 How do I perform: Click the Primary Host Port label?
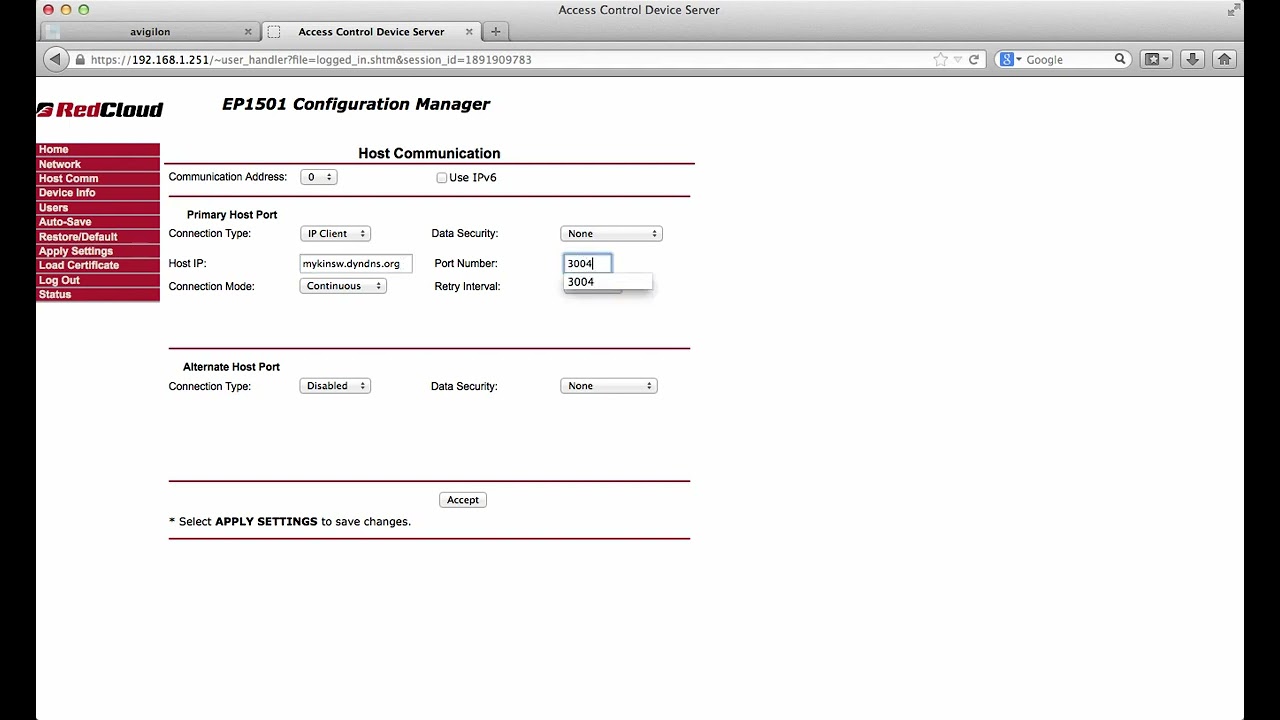coord(232,215)
